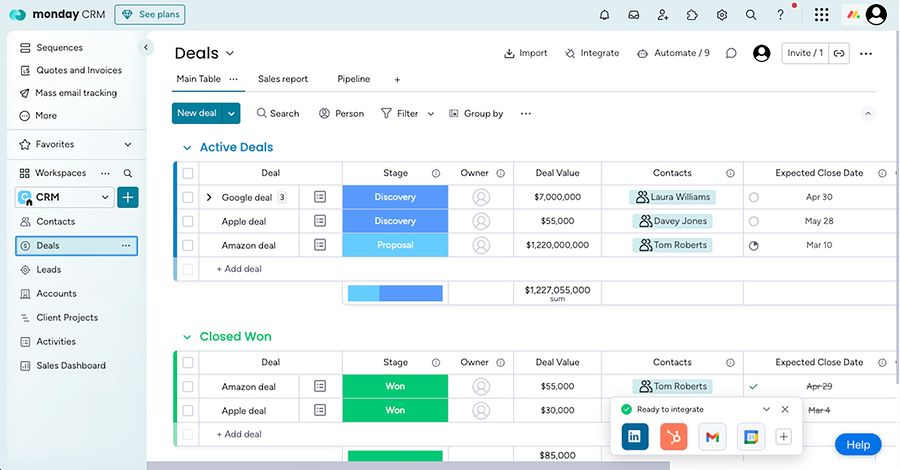
Task: Minimize Ready to integrate popup chevron
Action: tap(766, 409)
